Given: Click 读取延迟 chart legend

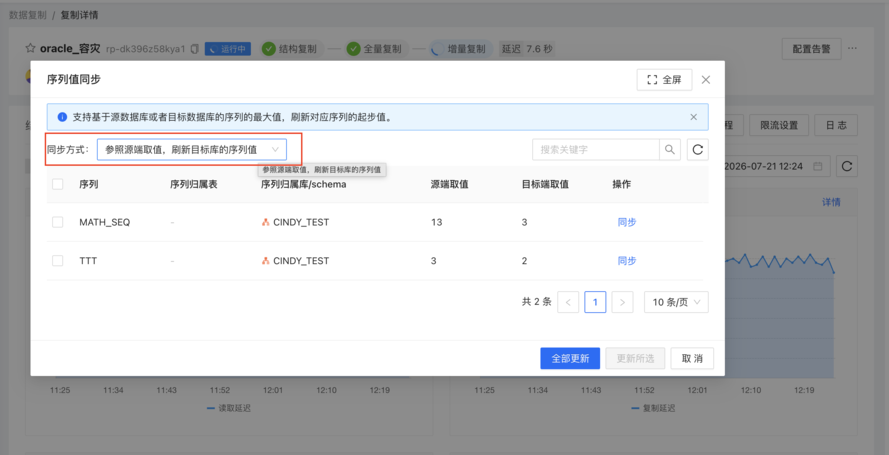Looking at the screenshot, I should (228, 408).
